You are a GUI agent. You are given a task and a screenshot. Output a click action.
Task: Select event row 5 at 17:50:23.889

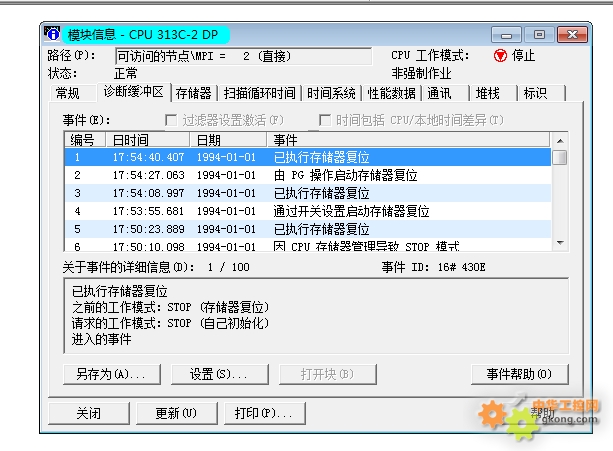[308, 229]
